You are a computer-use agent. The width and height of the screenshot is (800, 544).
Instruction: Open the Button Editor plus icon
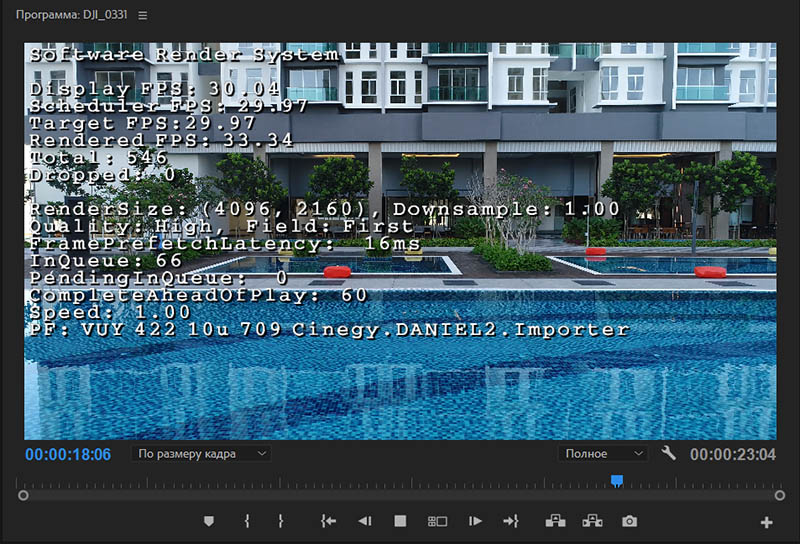766,522
